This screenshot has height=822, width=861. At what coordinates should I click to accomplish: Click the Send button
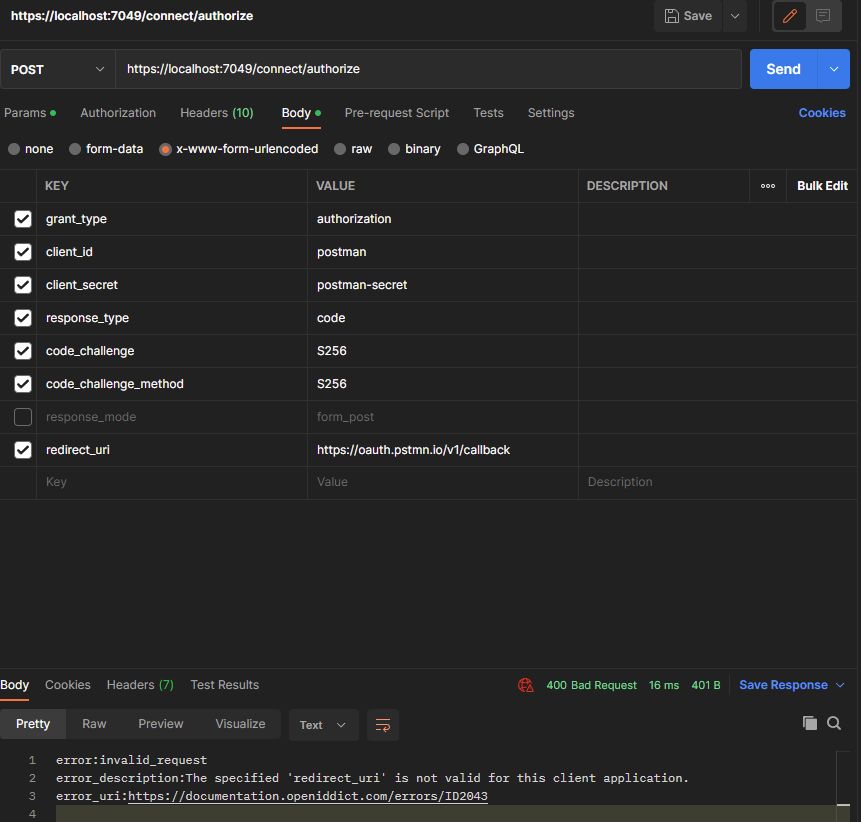784,69
